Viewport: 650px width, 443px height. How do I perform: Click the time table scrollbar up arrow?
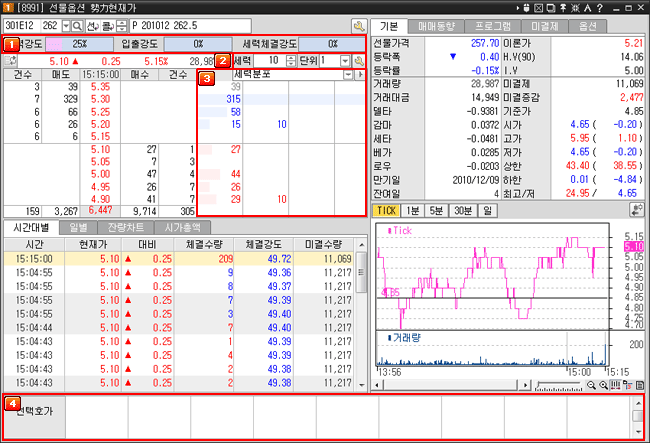pos(361,245)
